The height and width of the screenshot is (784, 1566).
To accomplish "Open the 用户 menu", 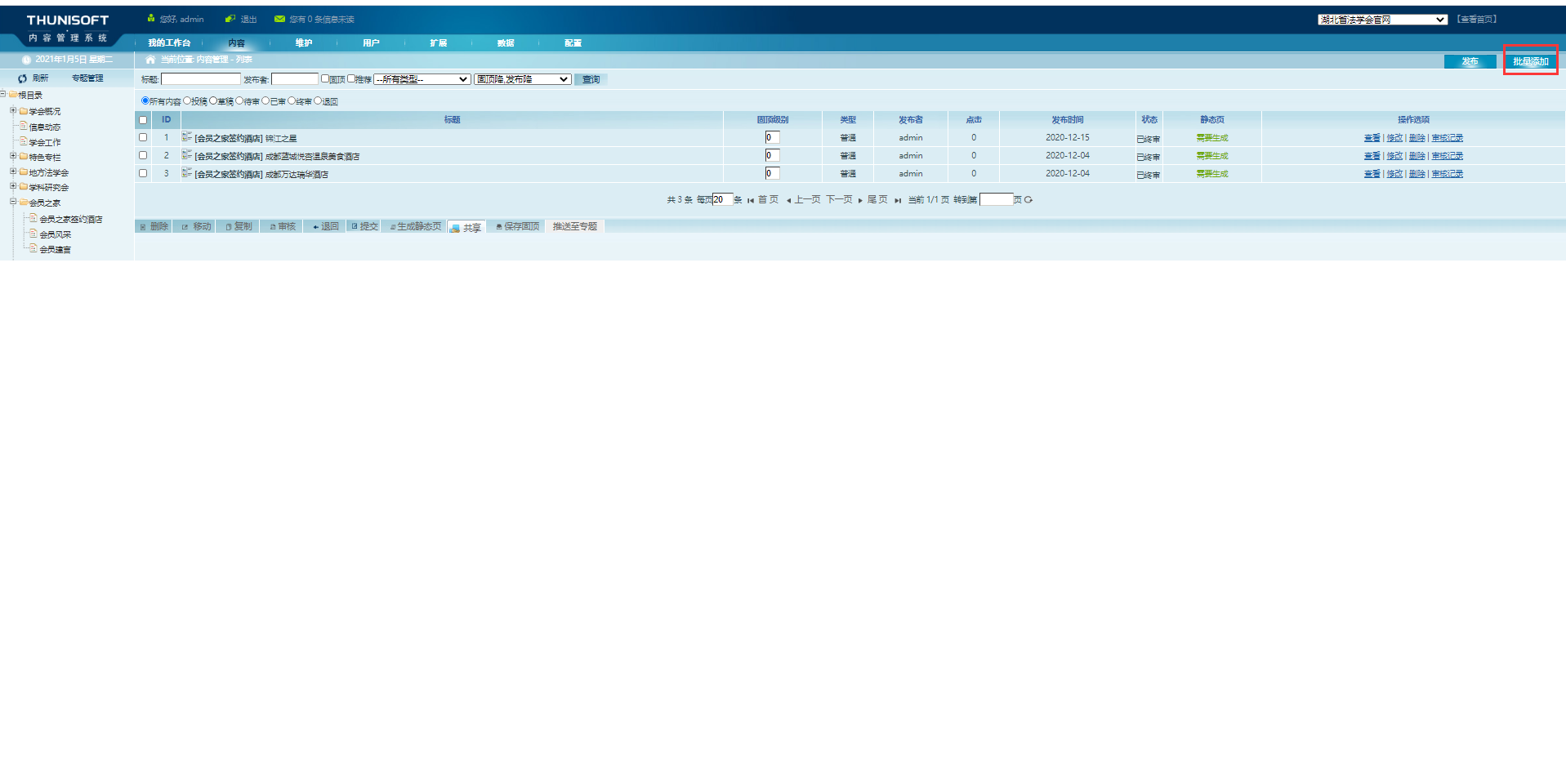I will 371,42.
